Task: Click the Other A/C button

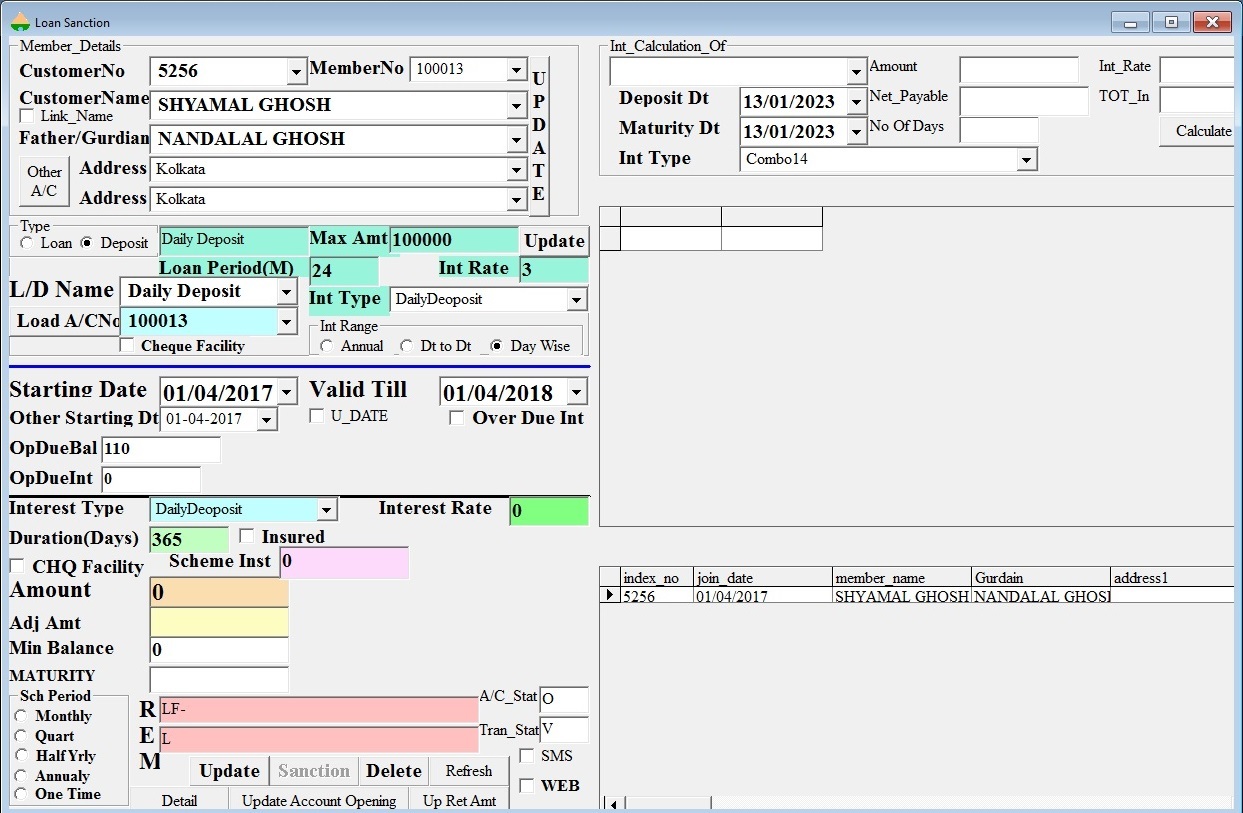Action: coord(44,182)
